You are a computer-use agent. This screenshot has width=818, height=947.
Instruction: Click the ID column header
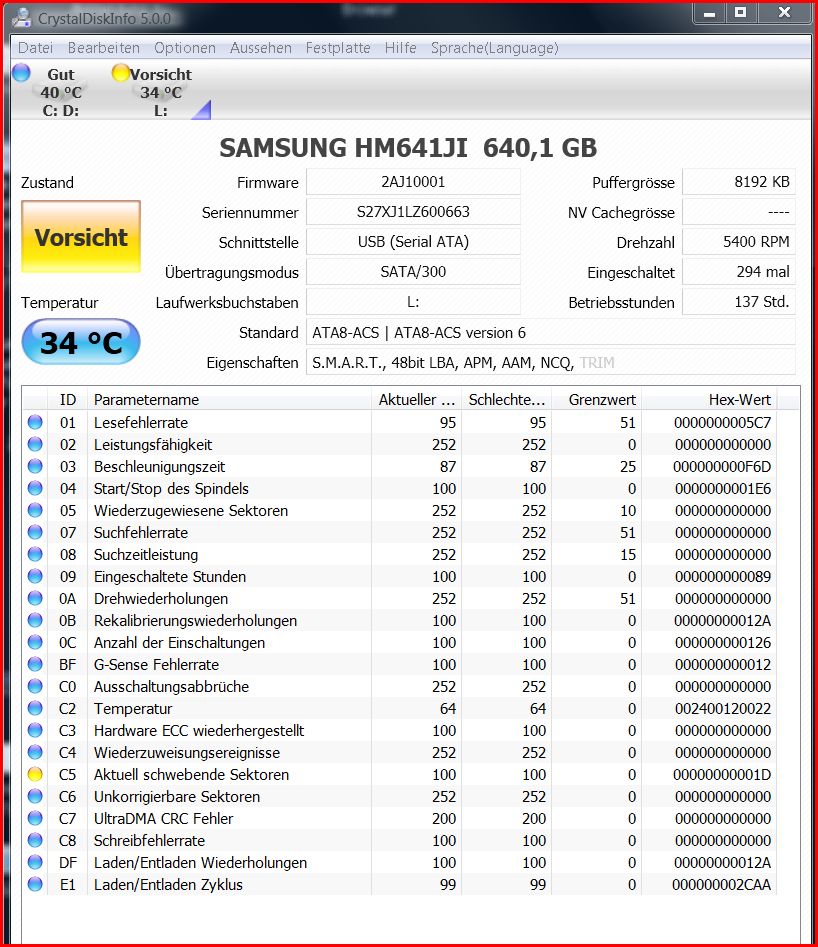pyautogui.click(x=68, y=400)
